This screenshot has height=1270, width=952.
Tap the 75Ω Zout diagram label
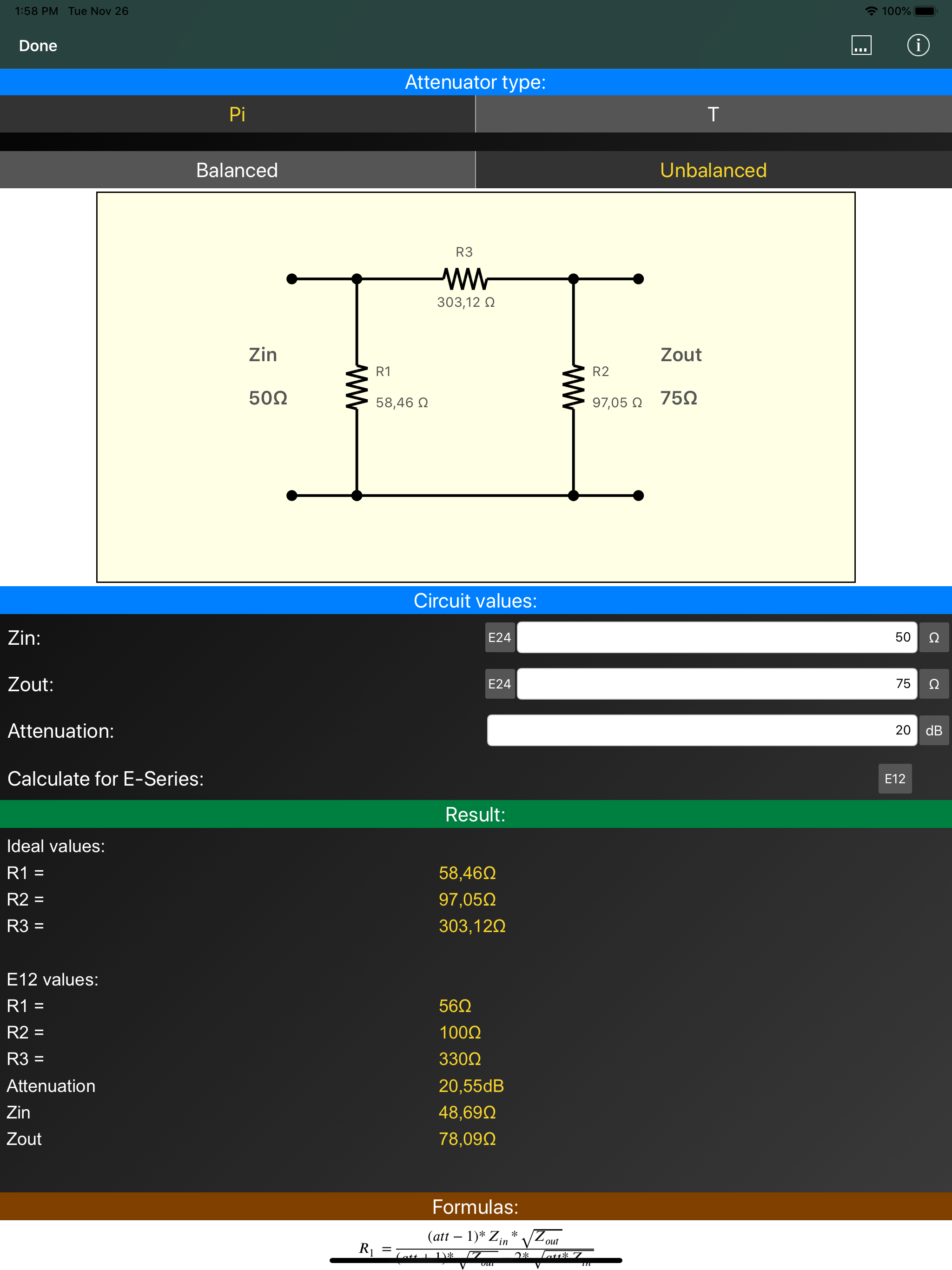pos(679,398)
